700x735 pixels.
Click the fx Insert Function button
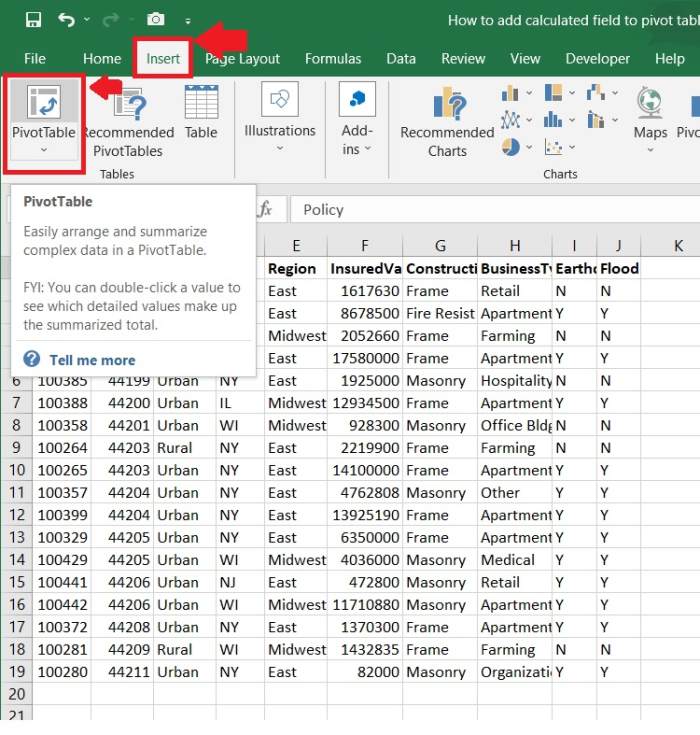pos(265,209)
